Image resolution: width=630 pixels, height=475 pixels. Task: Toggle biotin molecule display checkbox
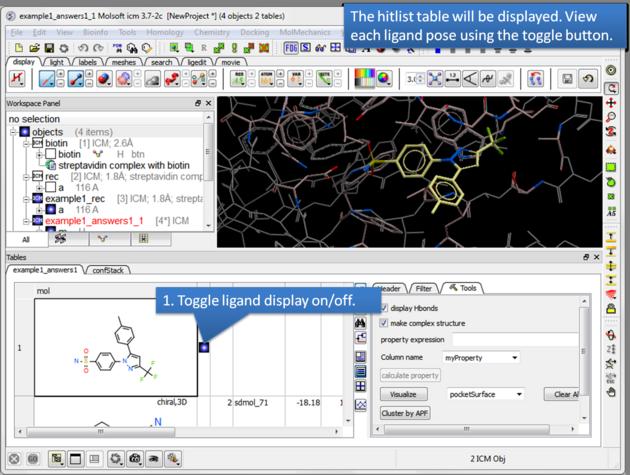tap(50, 155)
